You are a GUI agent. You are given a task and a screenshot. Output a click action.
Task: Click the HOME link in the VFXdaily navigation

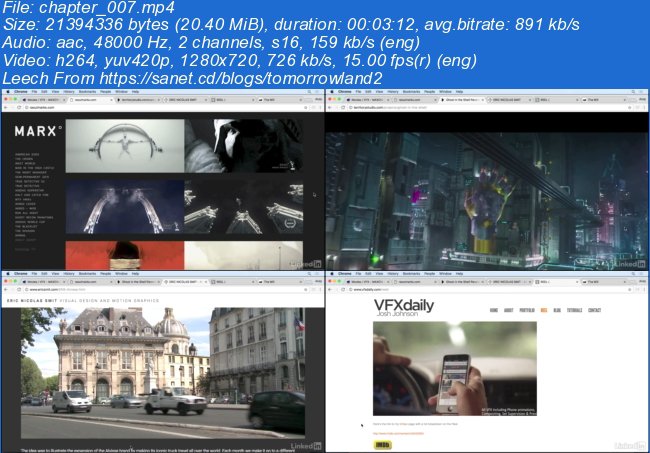[494, 310]
